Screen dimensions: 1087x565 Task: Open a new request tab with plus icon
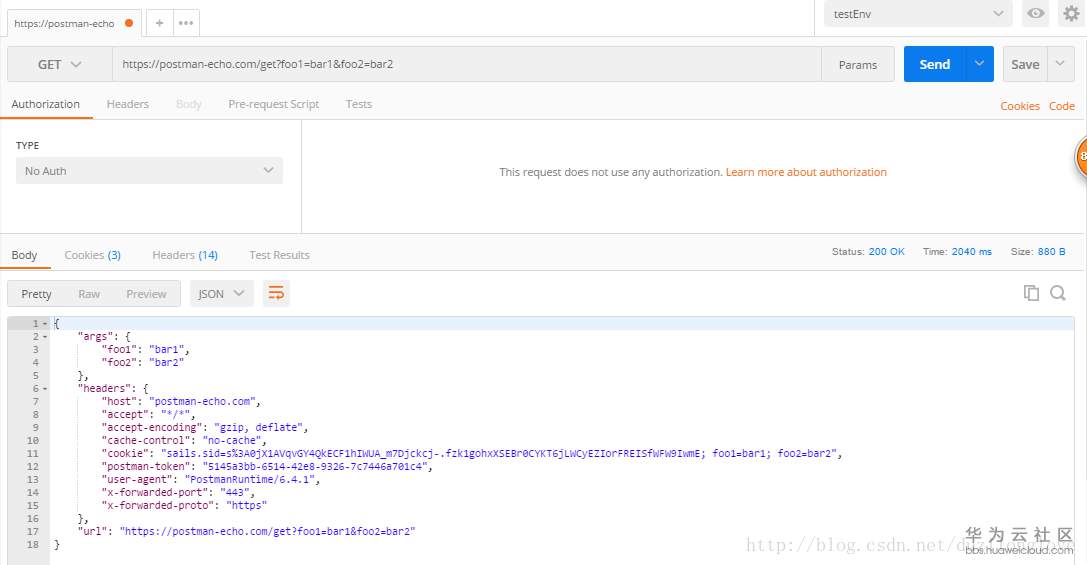[160, 23]
